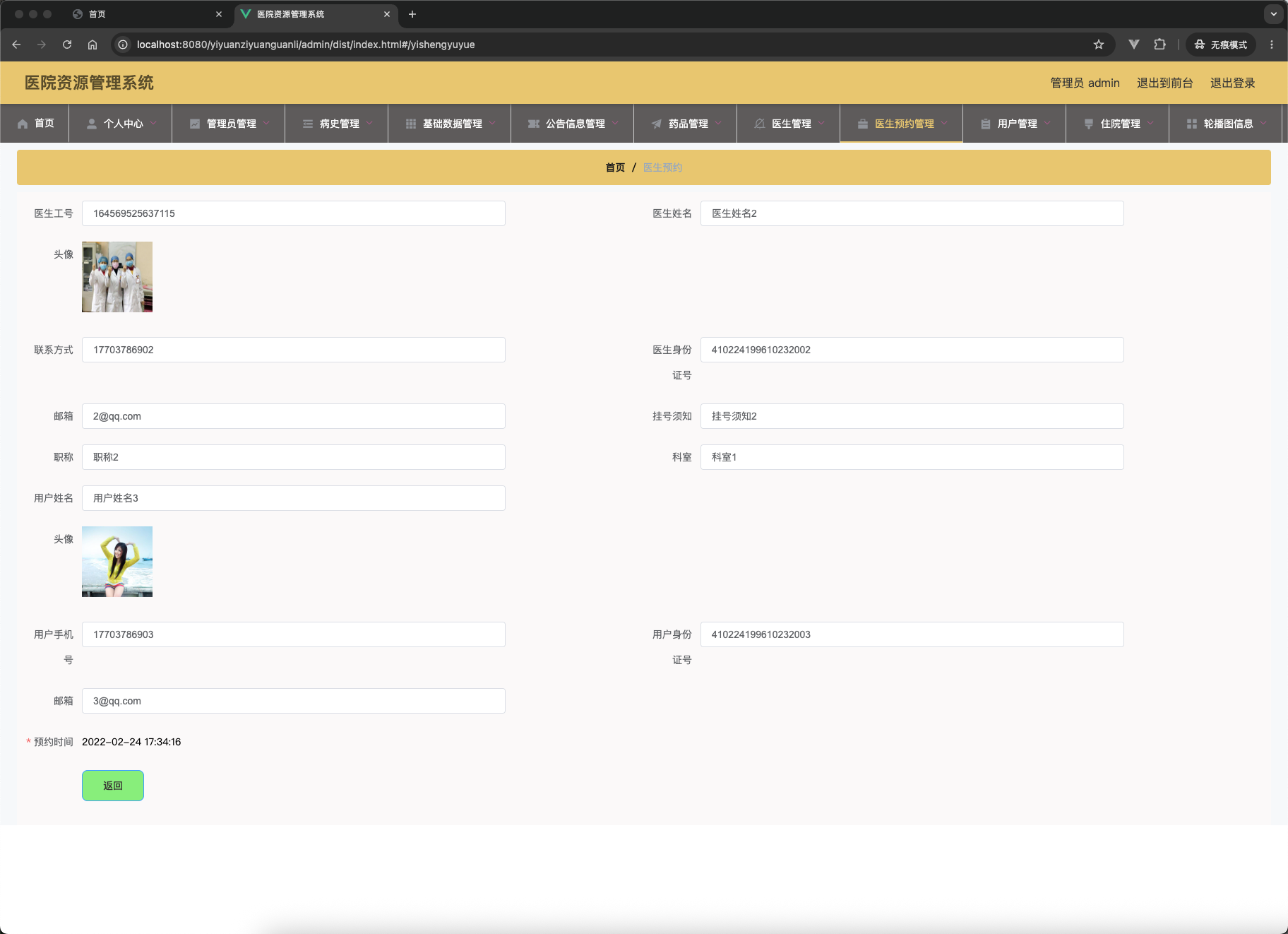This screenshot has width=1288, height=934.
Task: Expand the 个人中心 dropdown arrow
Action: coord(153,123)
